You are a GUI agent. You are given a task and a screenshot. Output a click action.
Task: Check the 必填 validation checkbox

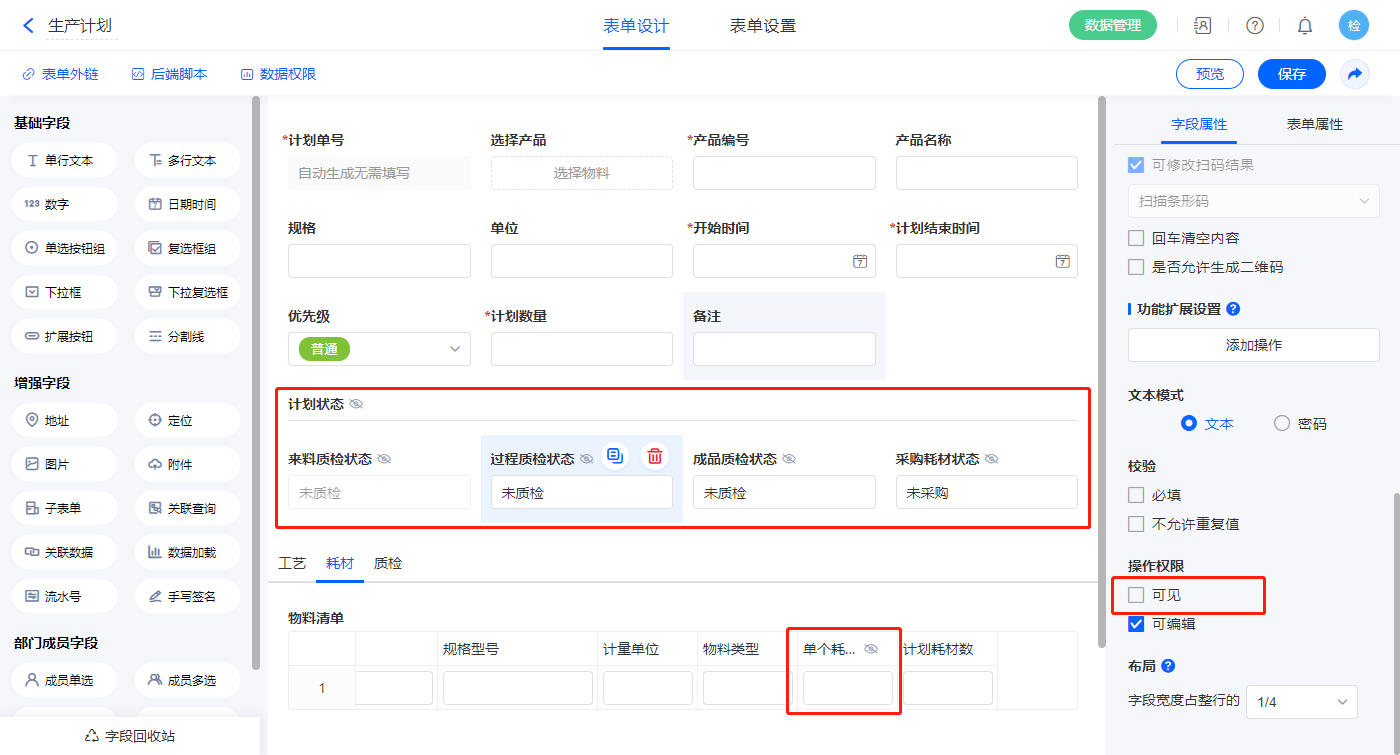(x=1136, y=495)
